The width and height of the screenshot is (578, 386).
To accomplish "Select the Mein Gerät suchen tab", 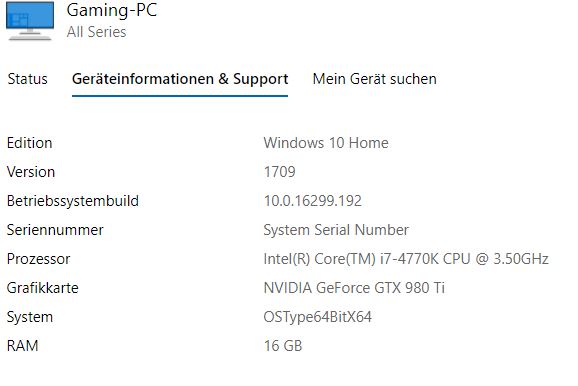I will [x=375, y=79].
